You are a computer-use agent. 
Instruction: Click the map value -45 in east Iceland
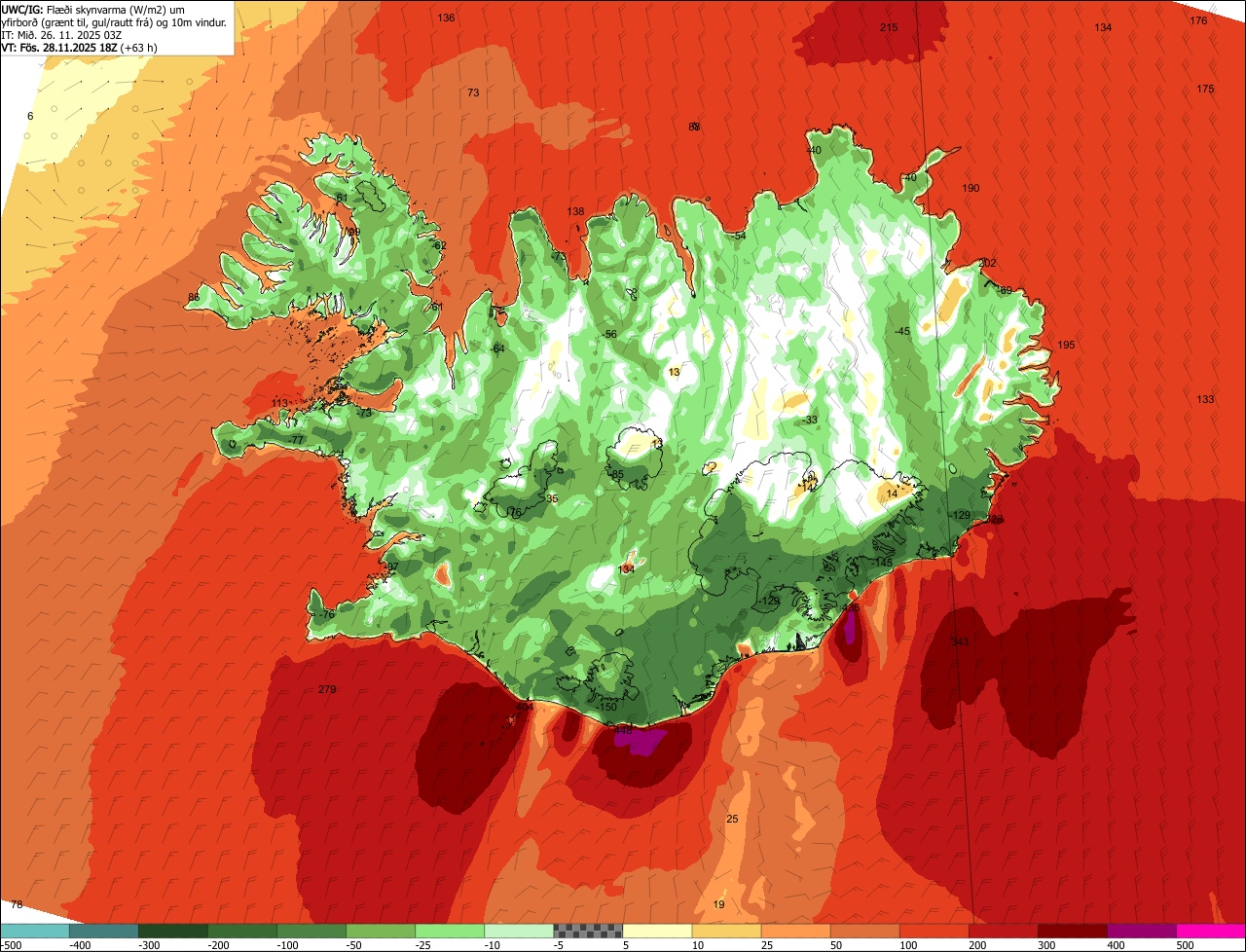(902, 331)
